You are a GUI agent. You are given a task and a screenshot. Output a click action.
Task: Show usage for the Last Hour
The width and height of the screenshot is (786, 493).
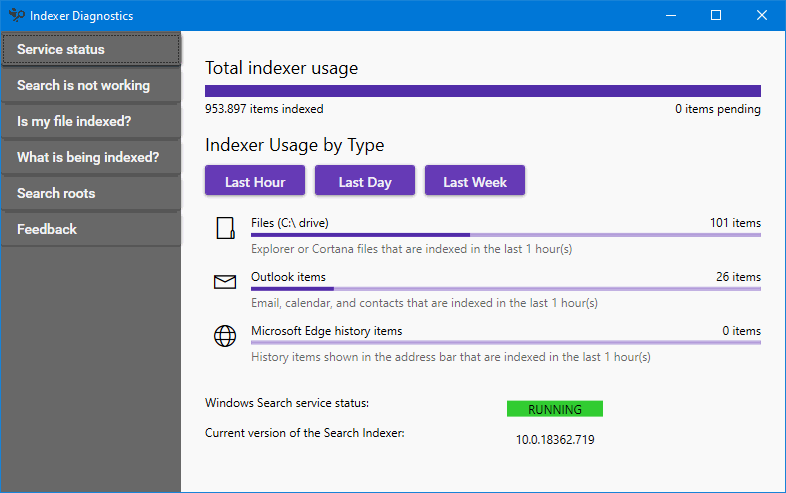(255, 181)
